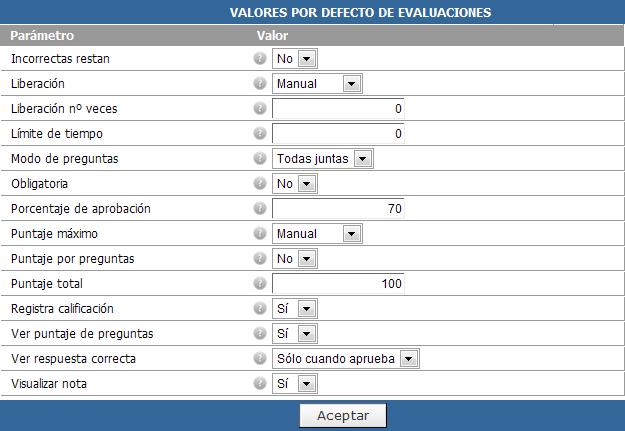This screenshot has height=431, width=625.
Task: Select the Puntaje total input box
Action: click(x=338, y=283)
